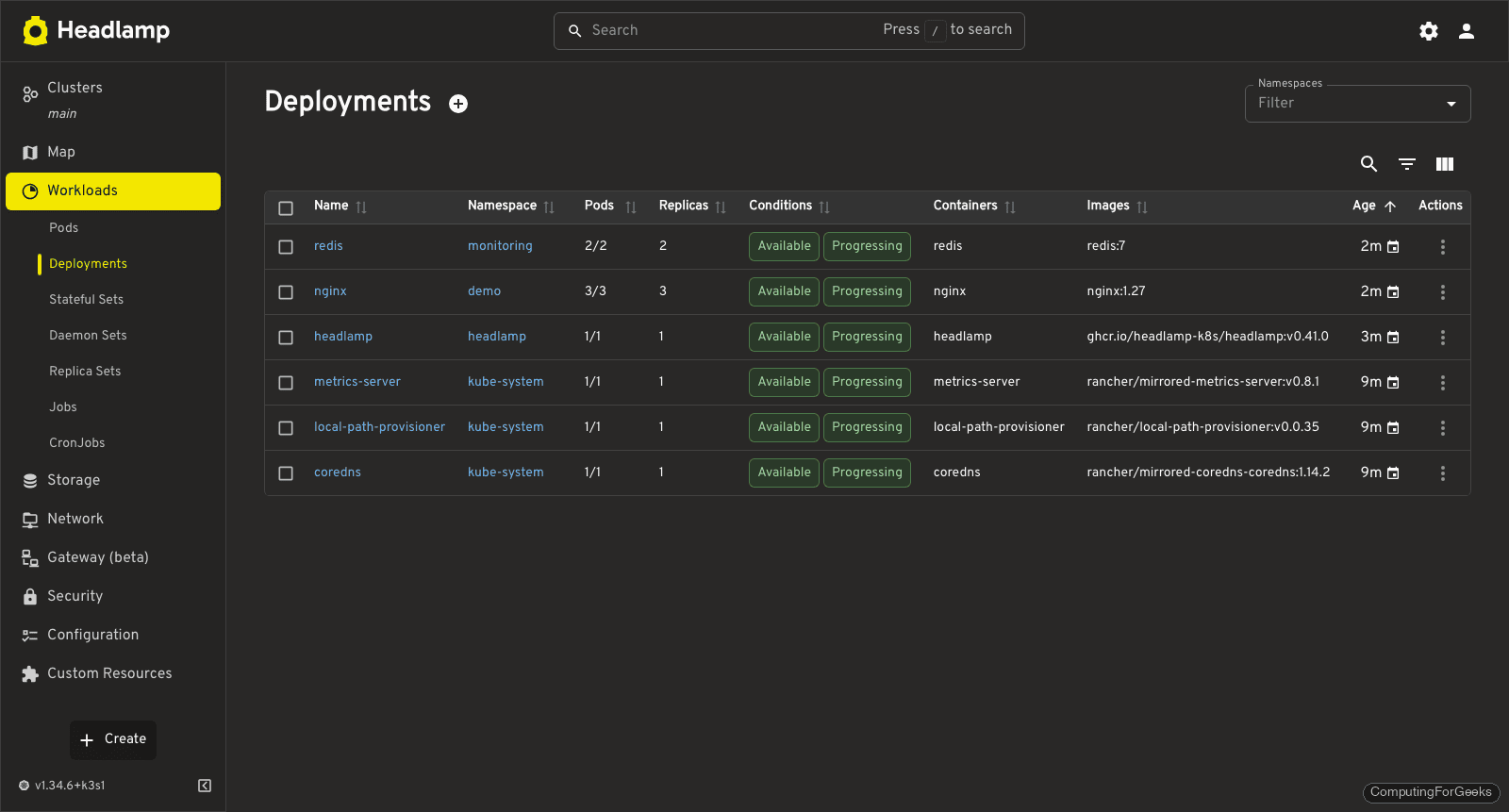Sort by Images column arrows
1509x812 pixels.
point(1142,207)
